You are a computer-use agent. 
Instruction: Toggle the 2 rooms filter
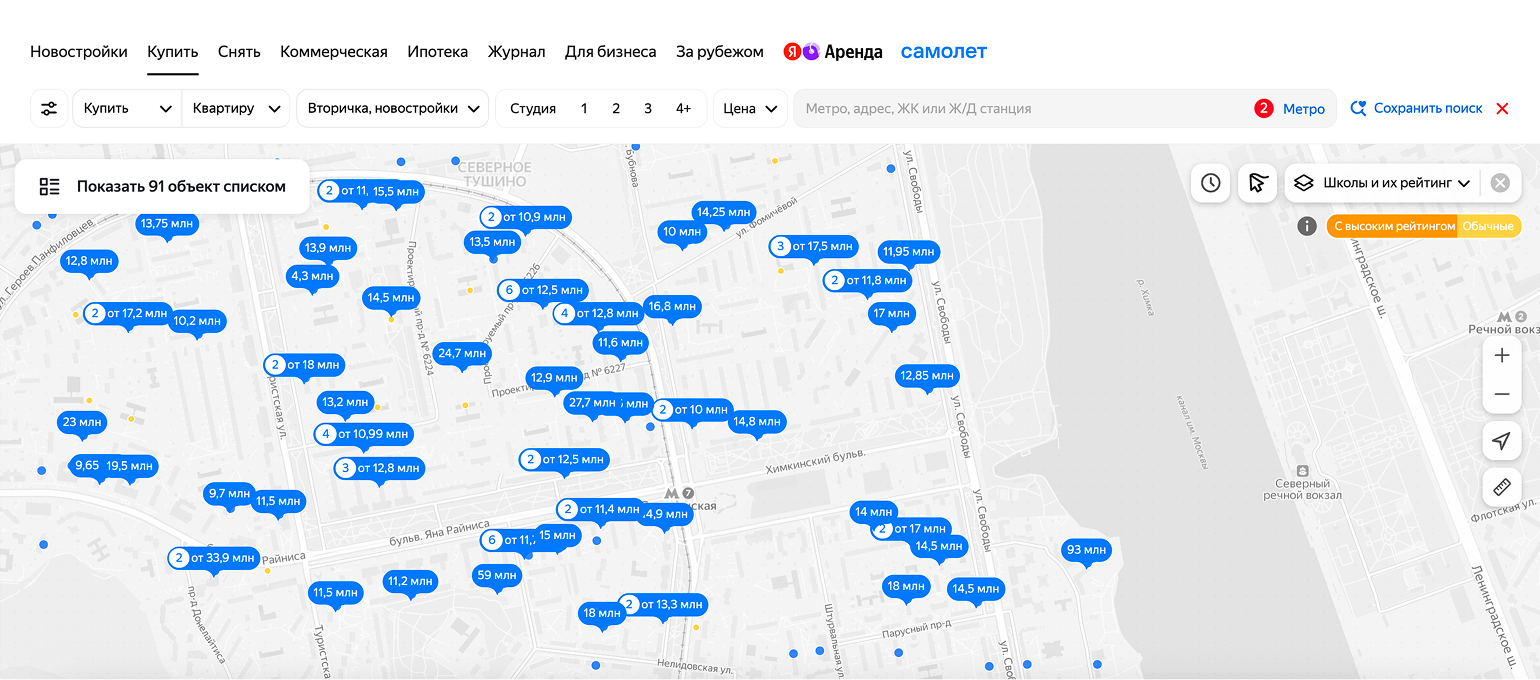(616, 108)
